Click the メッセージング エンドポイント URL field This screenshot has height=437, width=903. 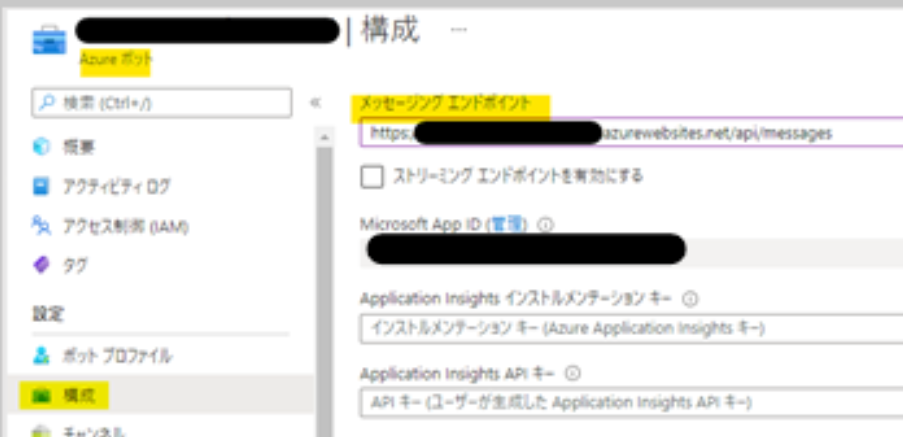click(x=631, y=132)
